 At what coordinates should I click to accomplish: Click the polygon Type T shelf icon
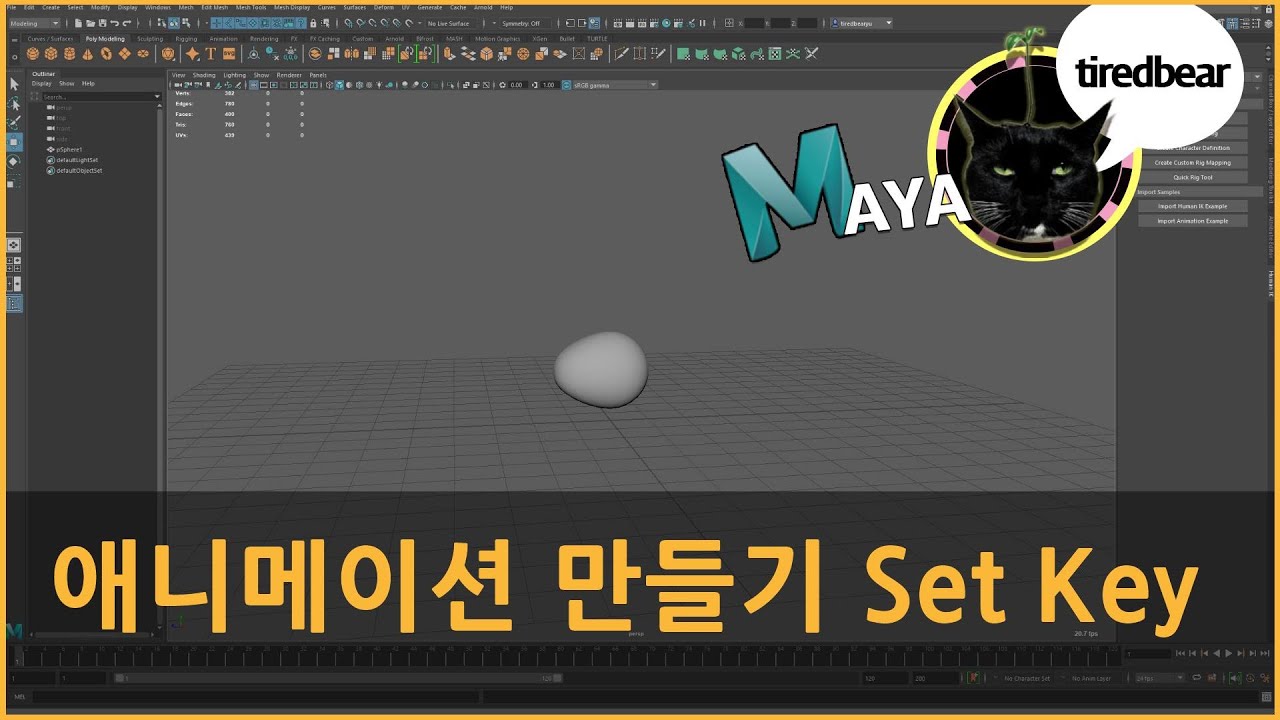pos(211,53)
